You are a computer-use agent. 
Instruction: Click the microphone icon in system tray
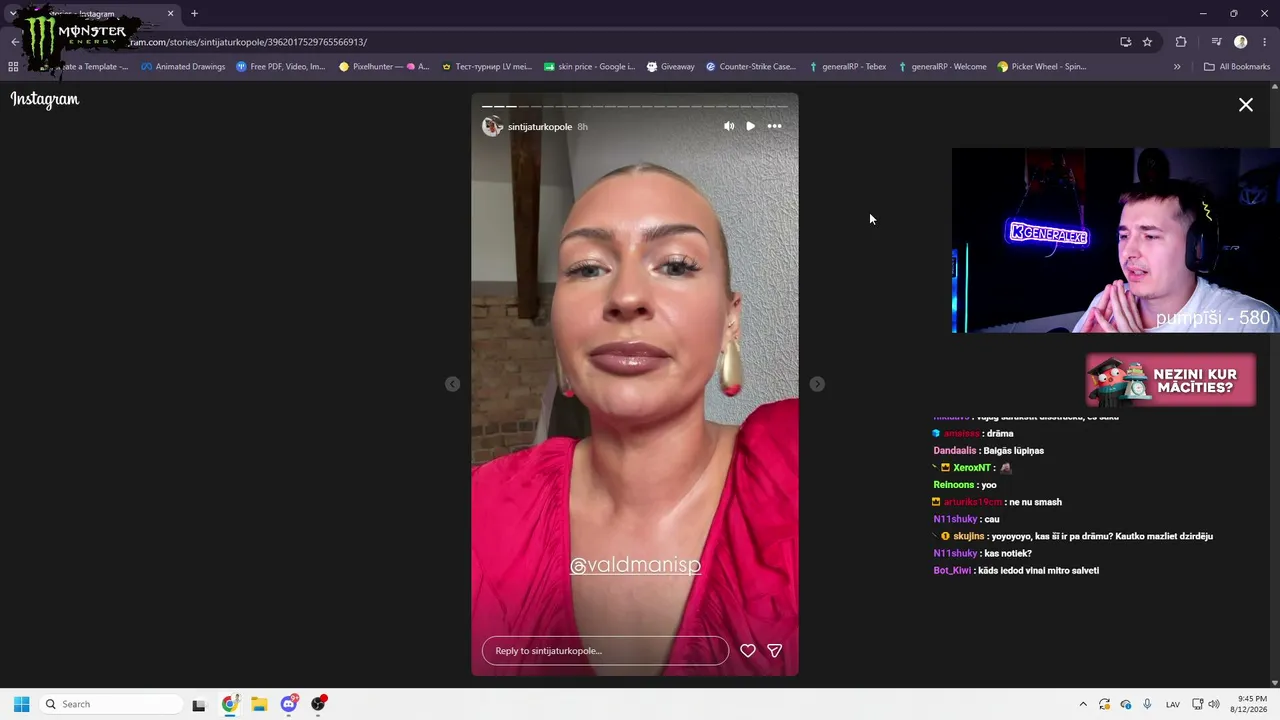coord(1147,704)
